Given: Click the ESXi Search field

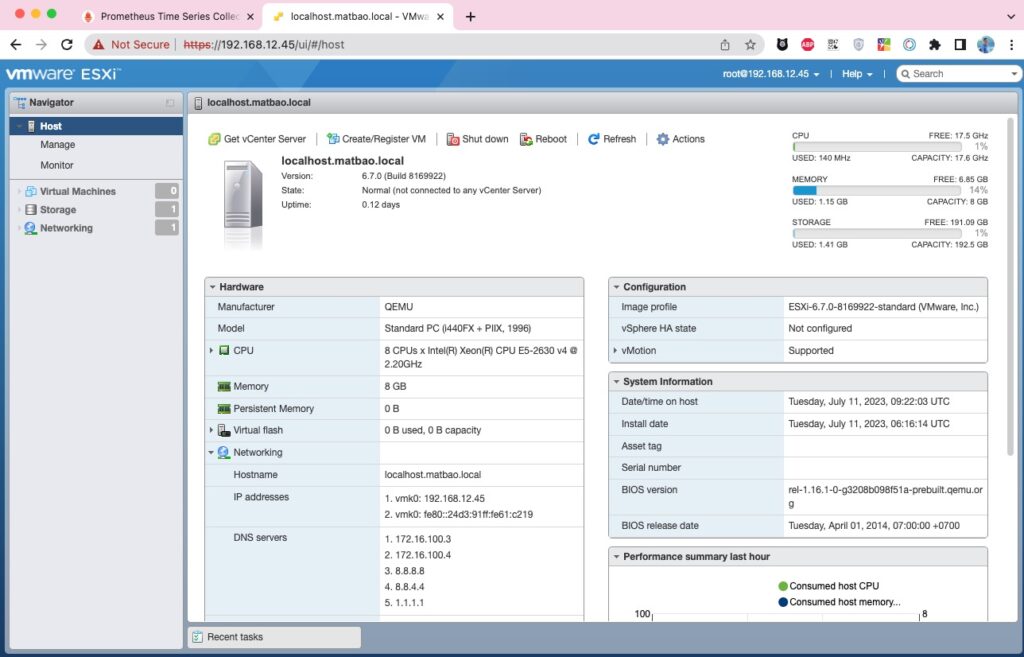Looking at the screenshot, I should pos(957,74).
